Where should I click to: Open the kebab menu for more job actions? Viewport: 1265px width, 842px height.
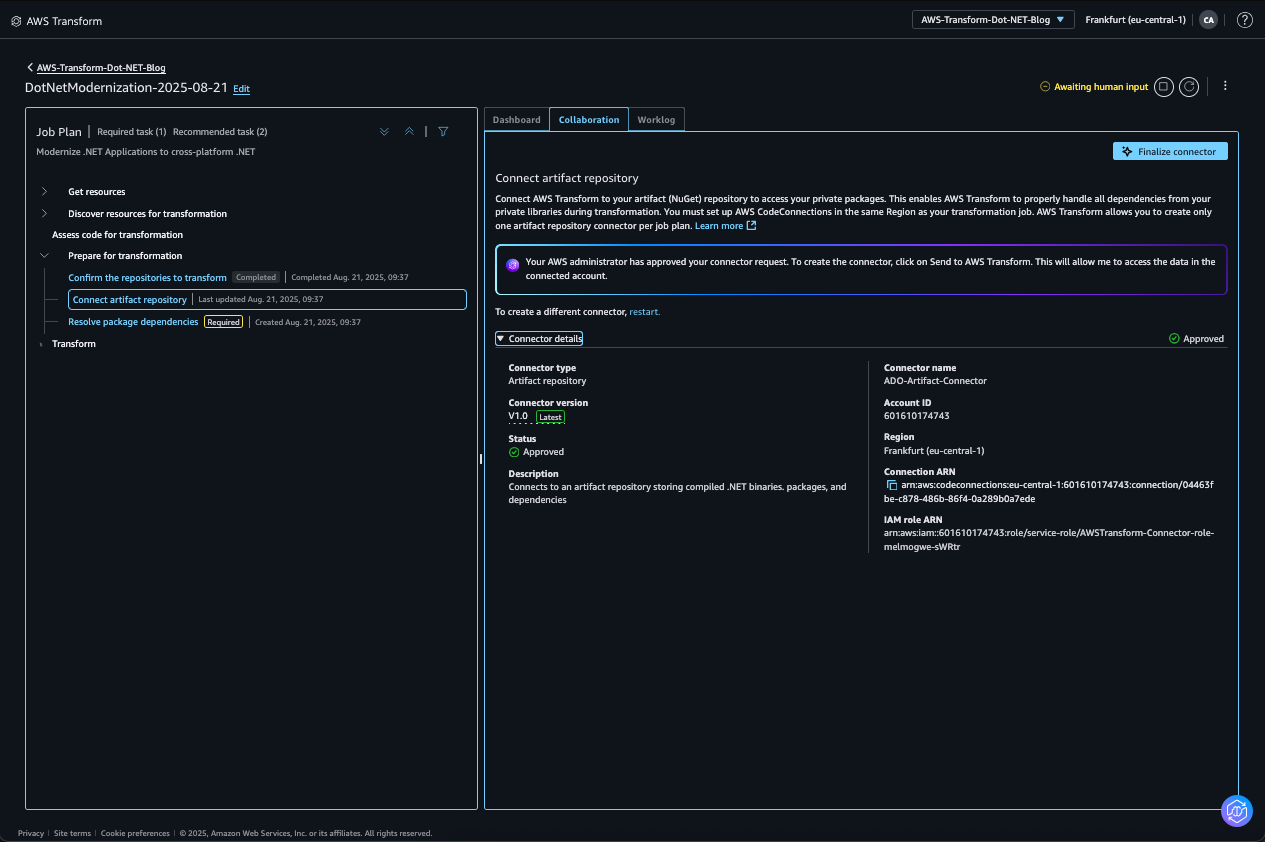click(x=1225, y=85)
